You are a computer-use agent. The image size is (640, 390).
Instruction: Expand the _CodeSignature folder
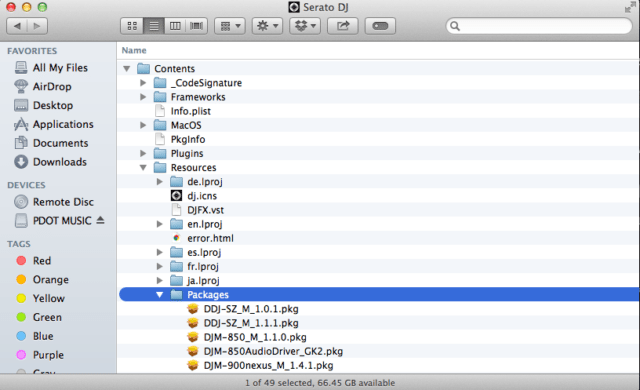click(143, 83)
